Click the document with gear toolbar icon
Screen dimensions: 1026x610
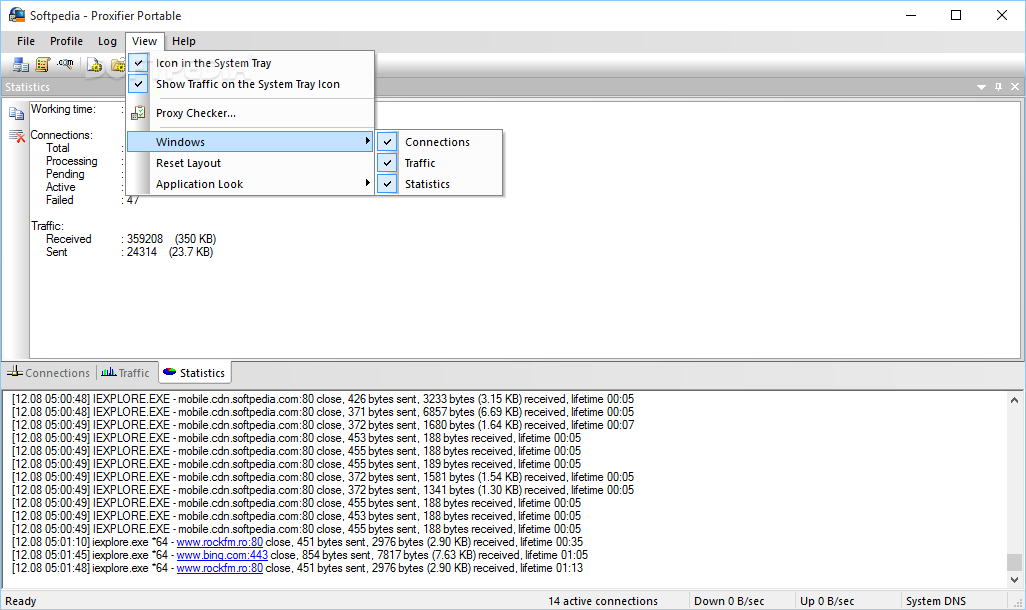[x=95, y=64]
